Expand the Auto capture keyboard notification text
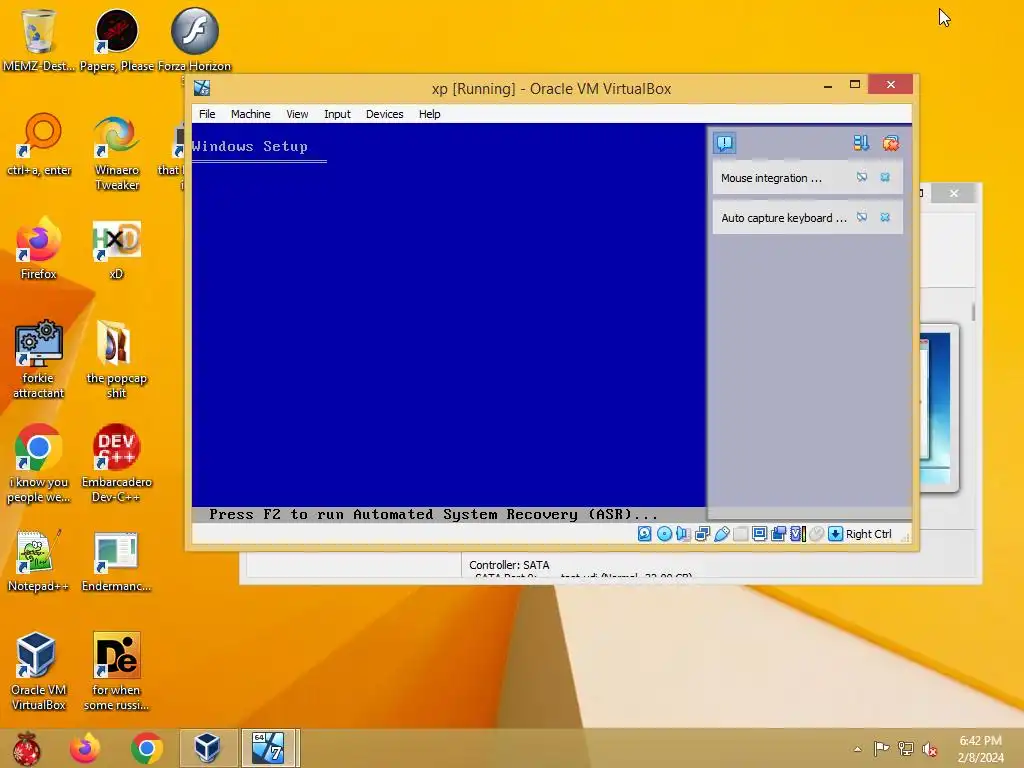The height and width of the screenshot is (768, 1024). 784,218
